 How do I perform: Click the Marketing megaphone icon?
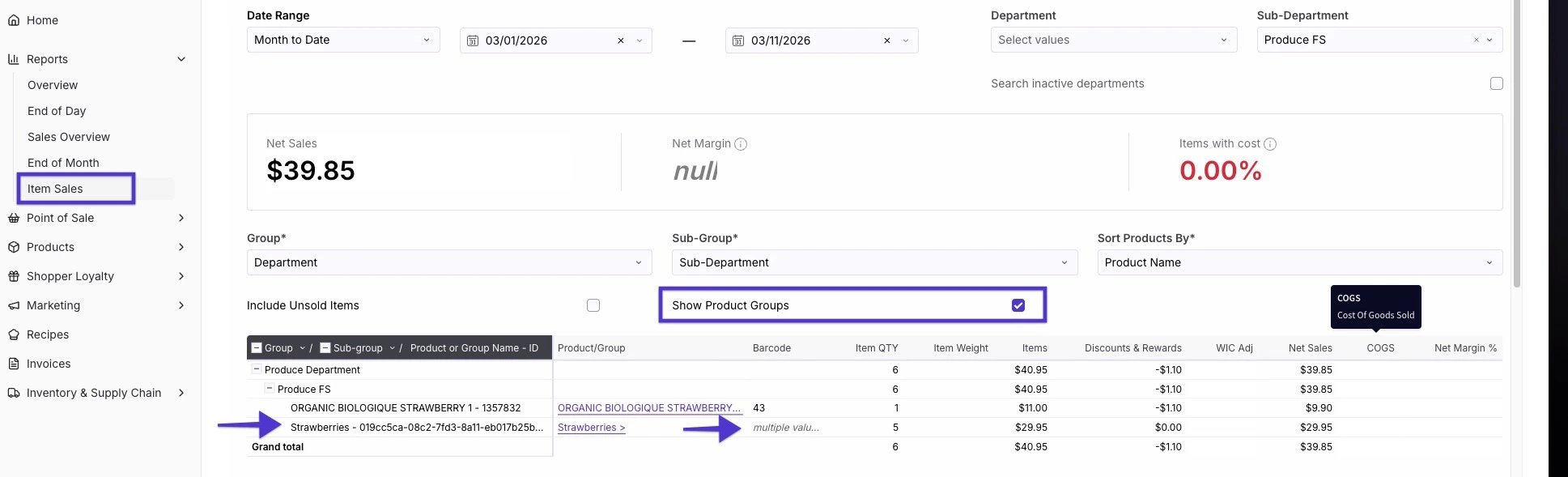click(x=14, y=305)
